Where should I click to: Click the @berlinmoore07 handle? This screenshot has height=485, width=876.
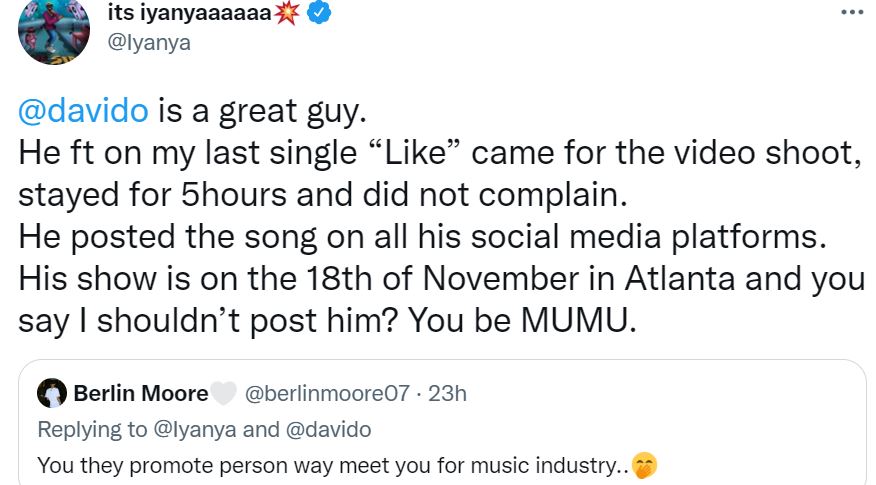tap(326, 393)
